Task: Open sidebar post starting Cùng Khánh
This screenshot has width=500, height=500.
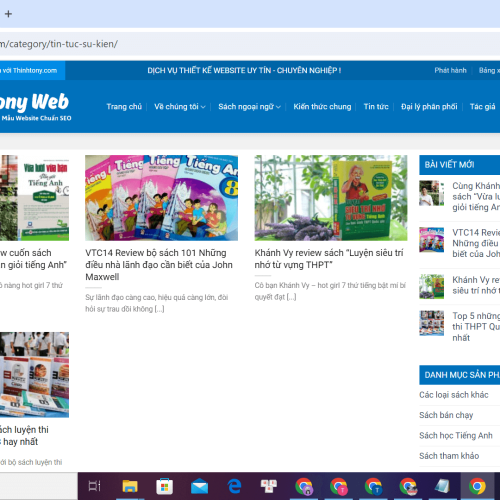Action: point(476,197)
